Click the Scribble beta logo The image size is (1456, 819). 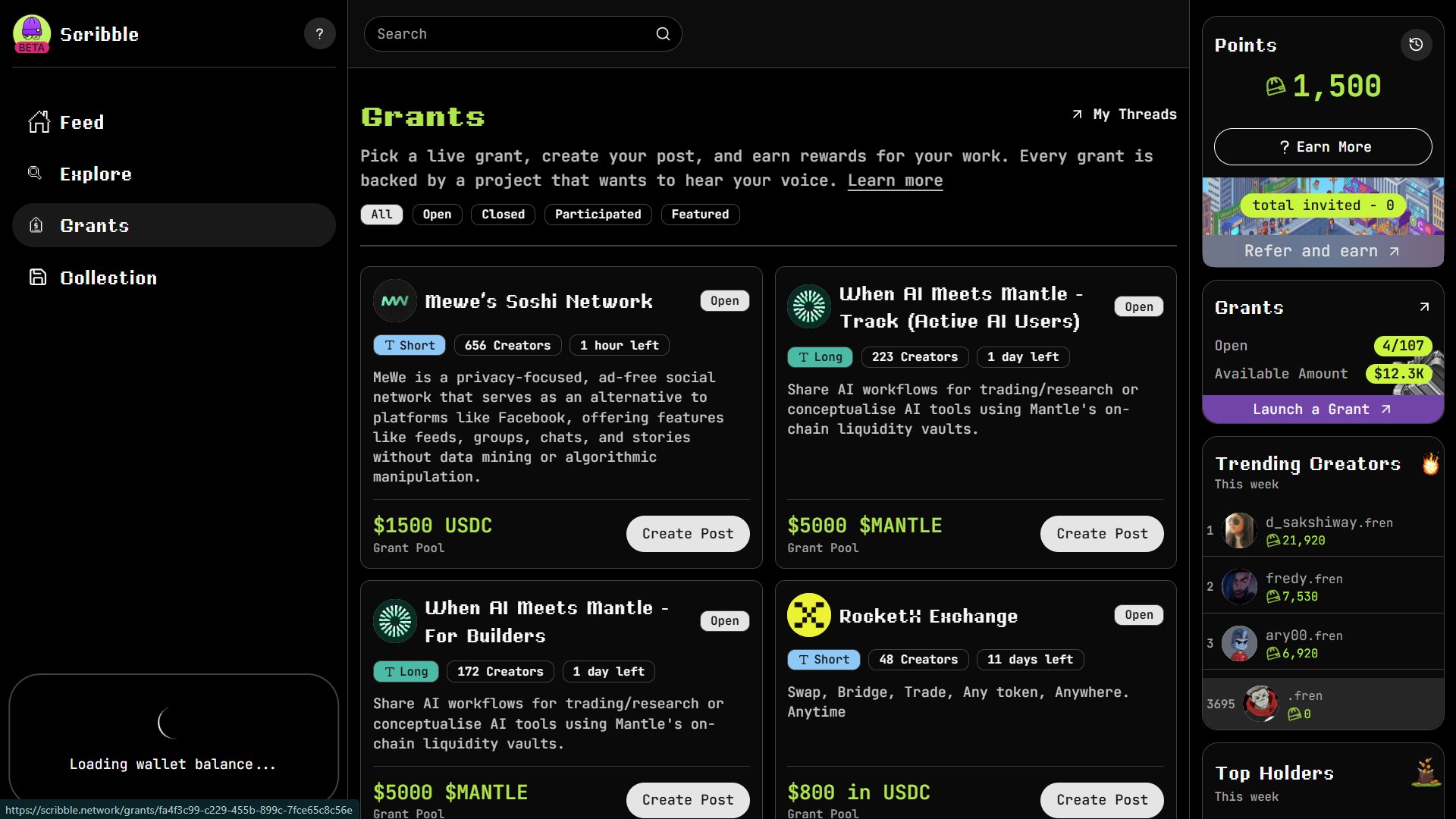click(32, 34)
